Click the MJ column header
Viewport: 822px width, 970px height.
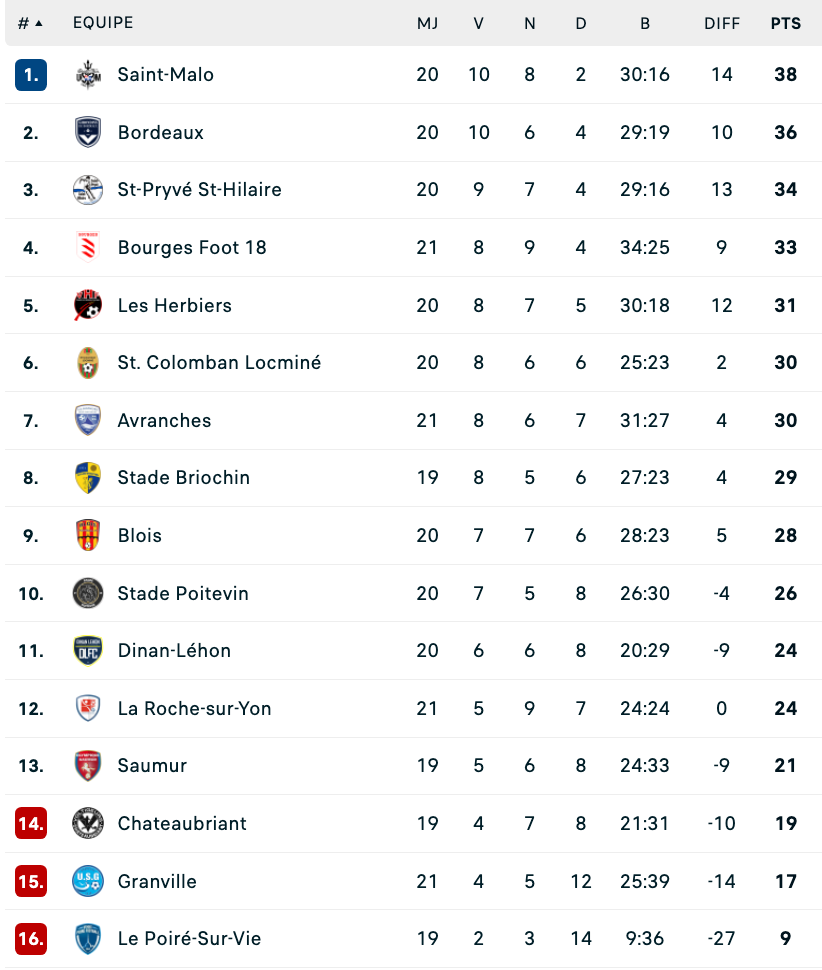[427, 24]
